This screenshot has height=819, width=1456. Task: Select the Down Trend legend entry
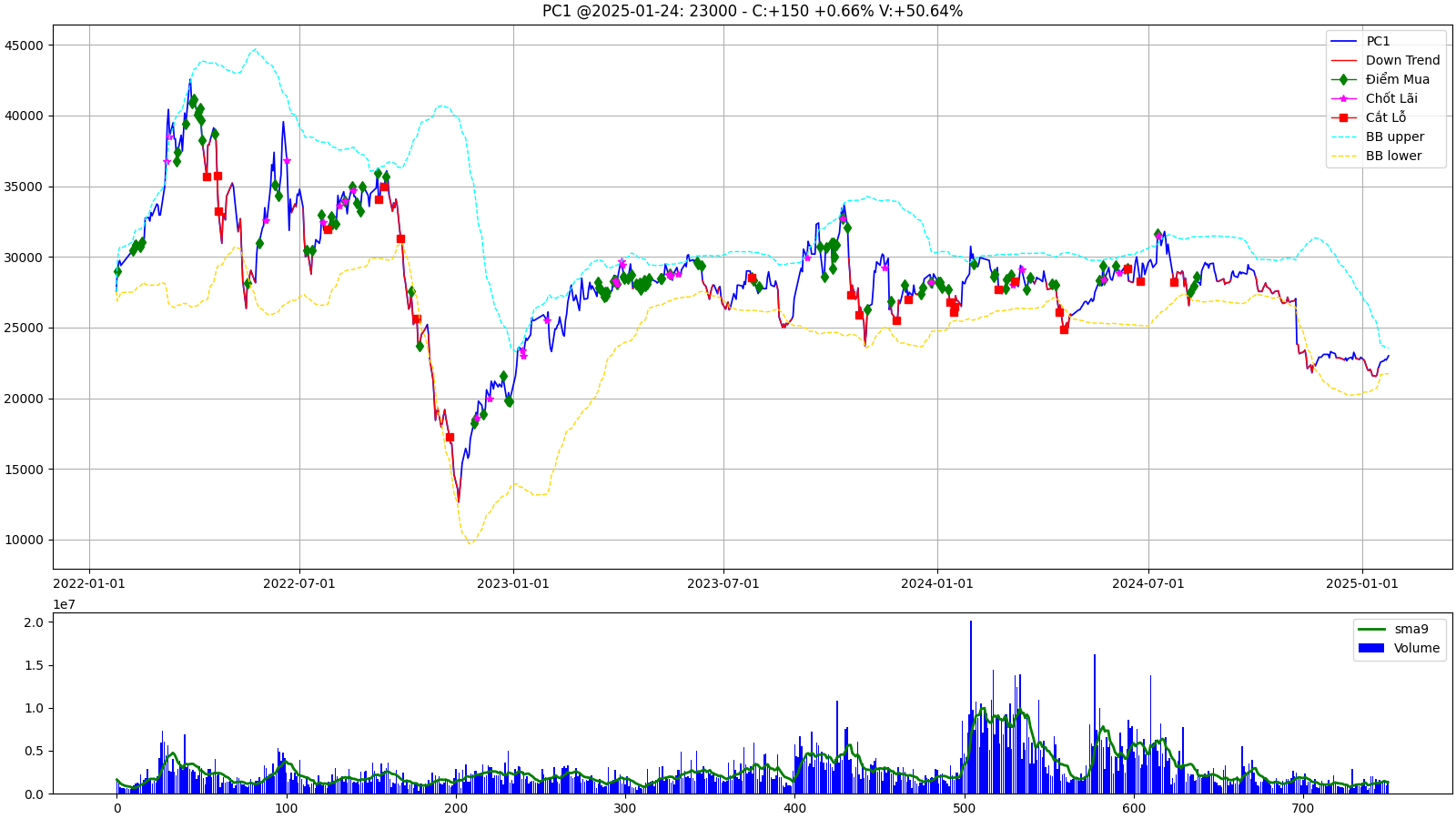(x=1385, y=60)
